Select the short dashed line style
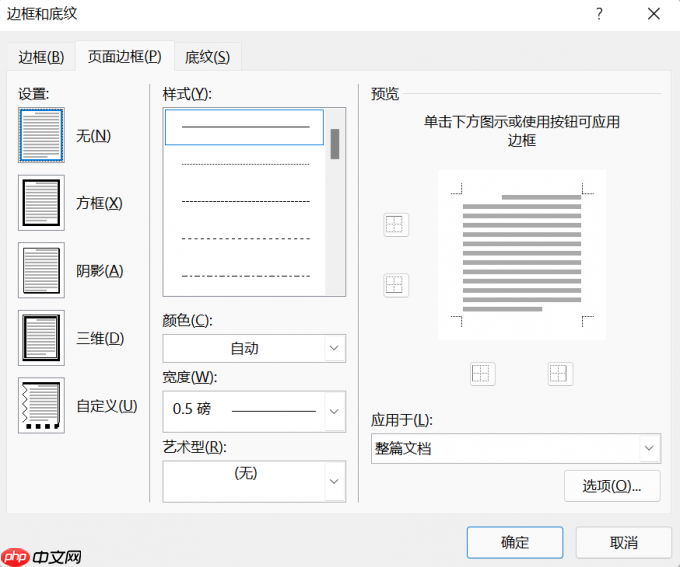Screen dimensions: 680x567 click(245, 202)
